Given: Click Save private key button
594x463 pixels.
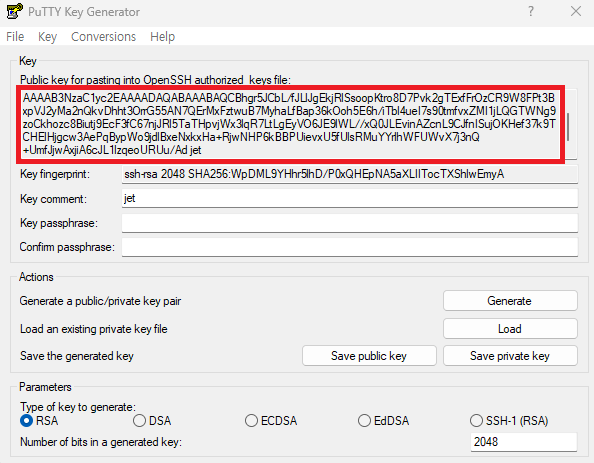Looking at the screenshot, I should pos(510,356).
